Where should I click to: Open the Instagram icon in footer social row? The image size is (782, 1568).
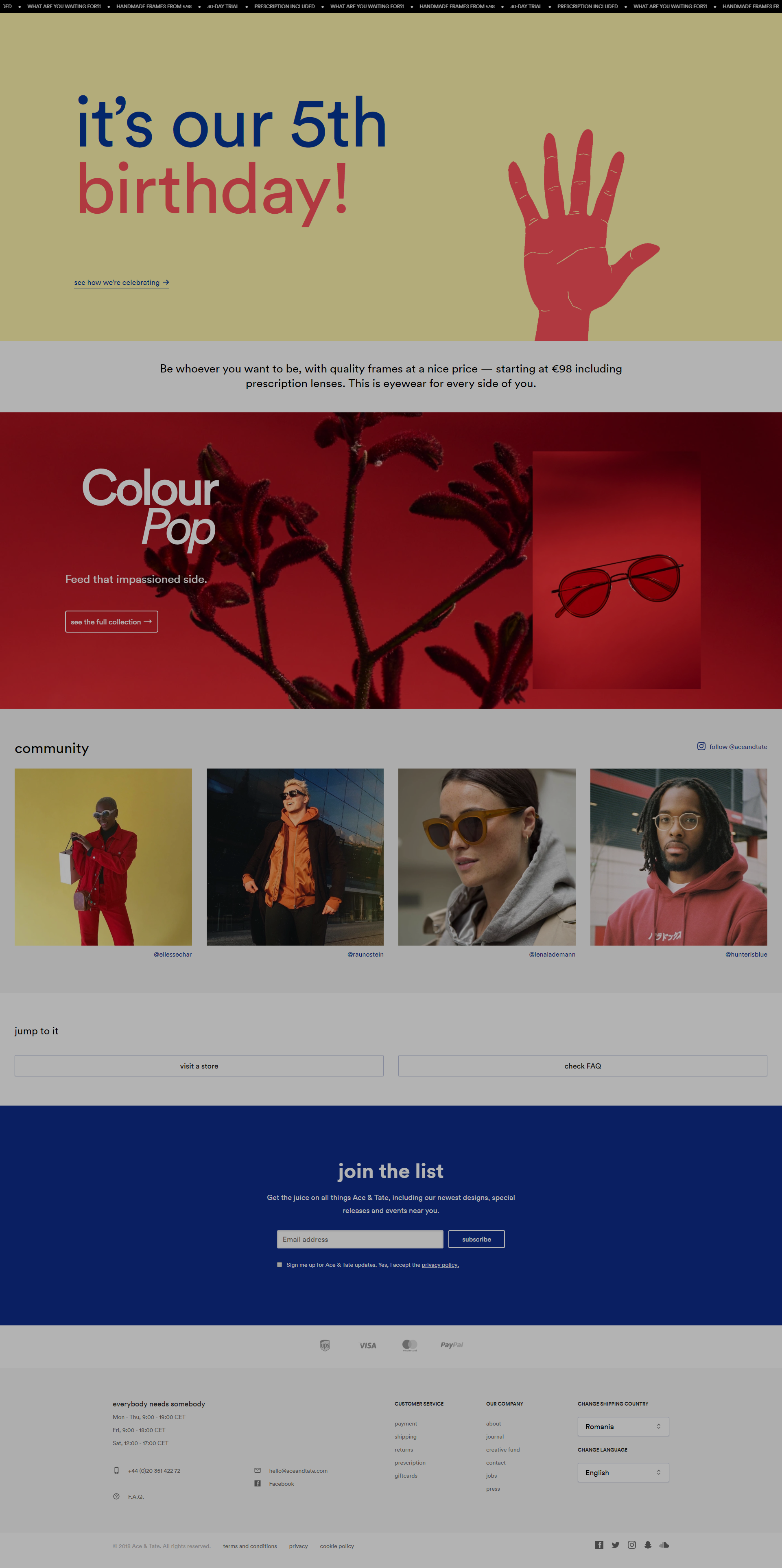click(x=632, y=1544)
